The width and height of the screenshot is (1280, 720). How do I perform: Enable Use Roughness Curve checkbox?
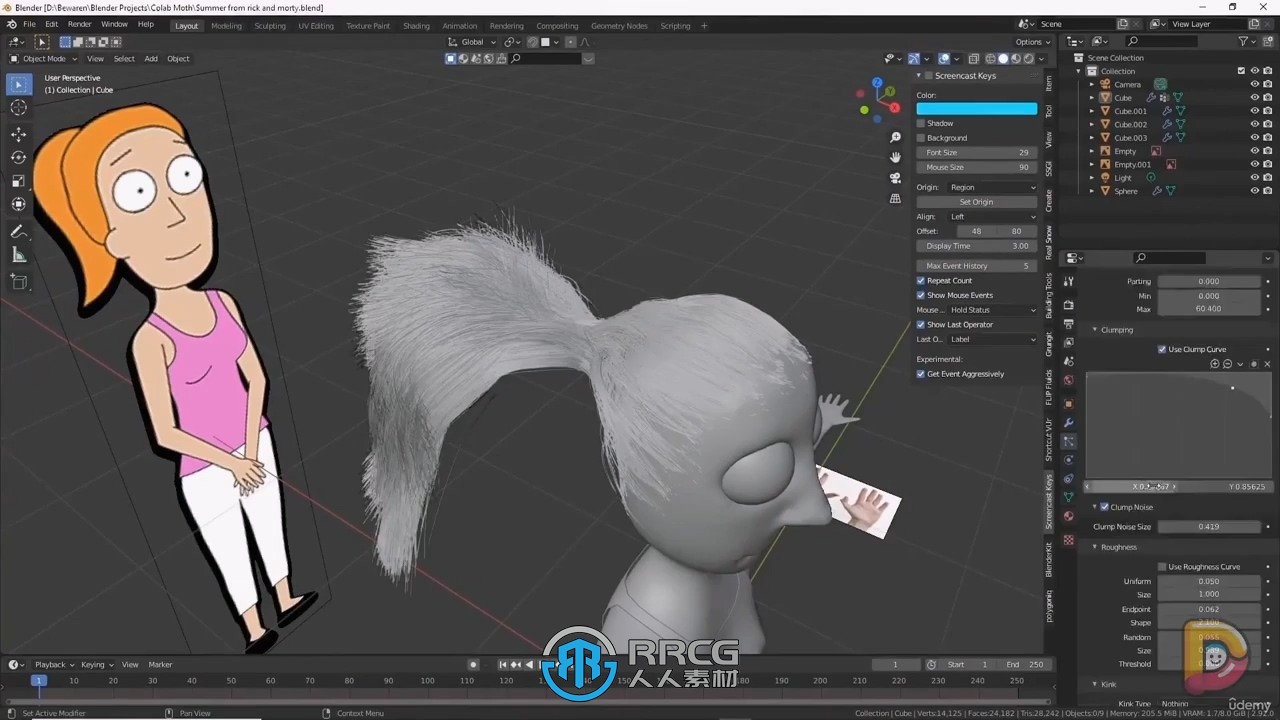(x=1162, y=567)
